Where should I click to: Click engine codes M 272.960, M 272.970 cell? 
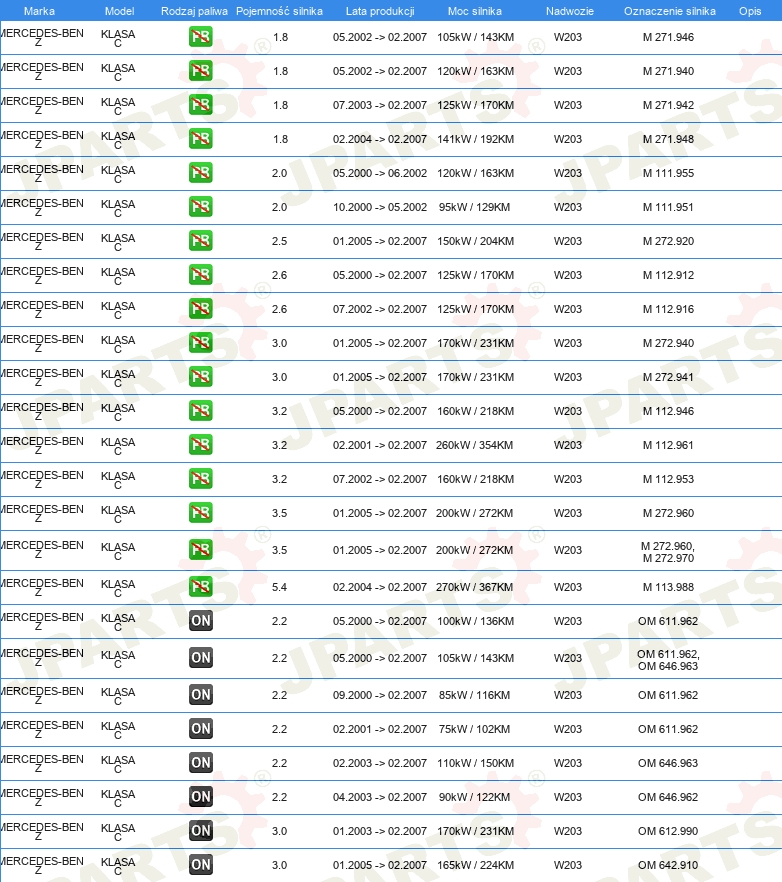point(668,552)
